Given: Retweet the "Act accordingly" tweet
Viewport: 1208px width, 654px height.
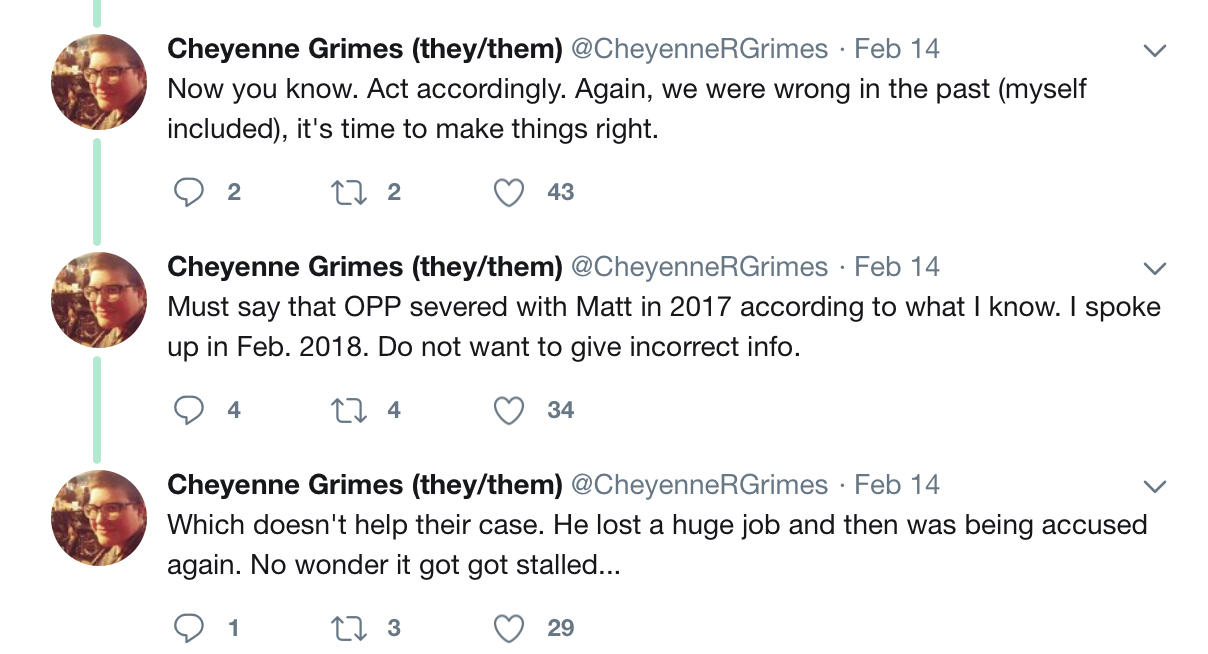Looking at the screenshot, I should [x=349, y=192].
